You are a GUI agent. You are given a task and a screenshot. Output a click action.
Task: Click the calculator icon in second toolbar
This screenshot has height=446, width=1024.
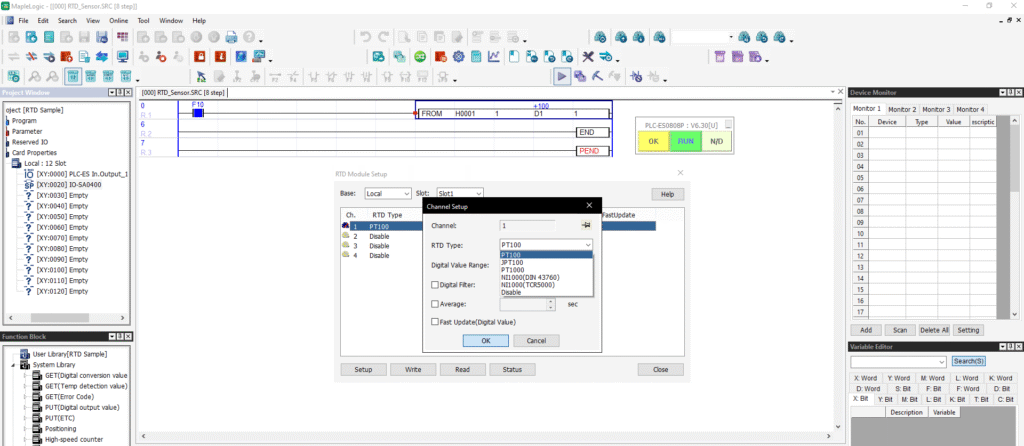pyautogui.click(x=476, y=57)
